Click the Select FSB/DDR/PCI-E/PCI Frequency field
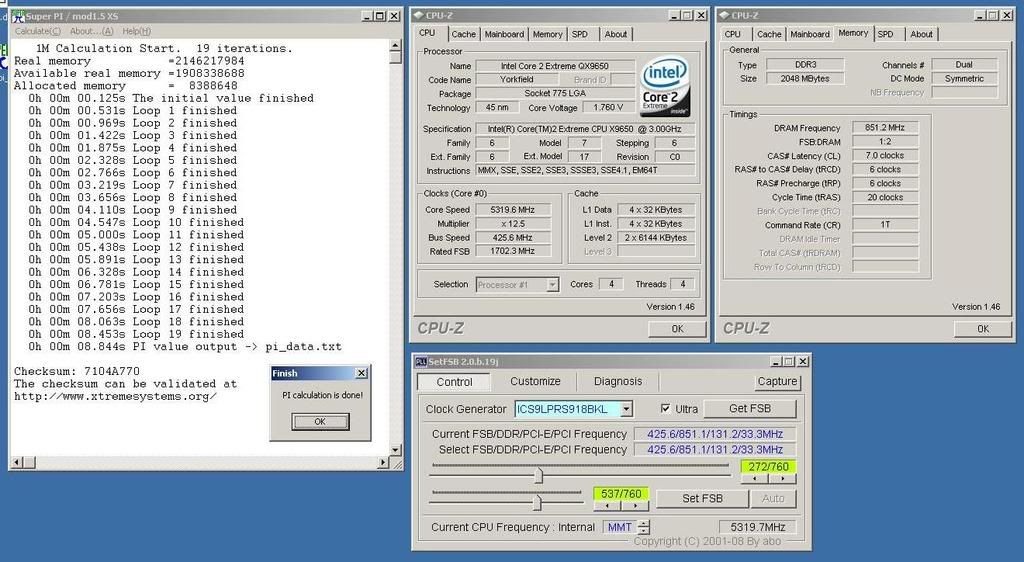The width and height of the screenshot is (1024, 562). [x=714, y=450]
